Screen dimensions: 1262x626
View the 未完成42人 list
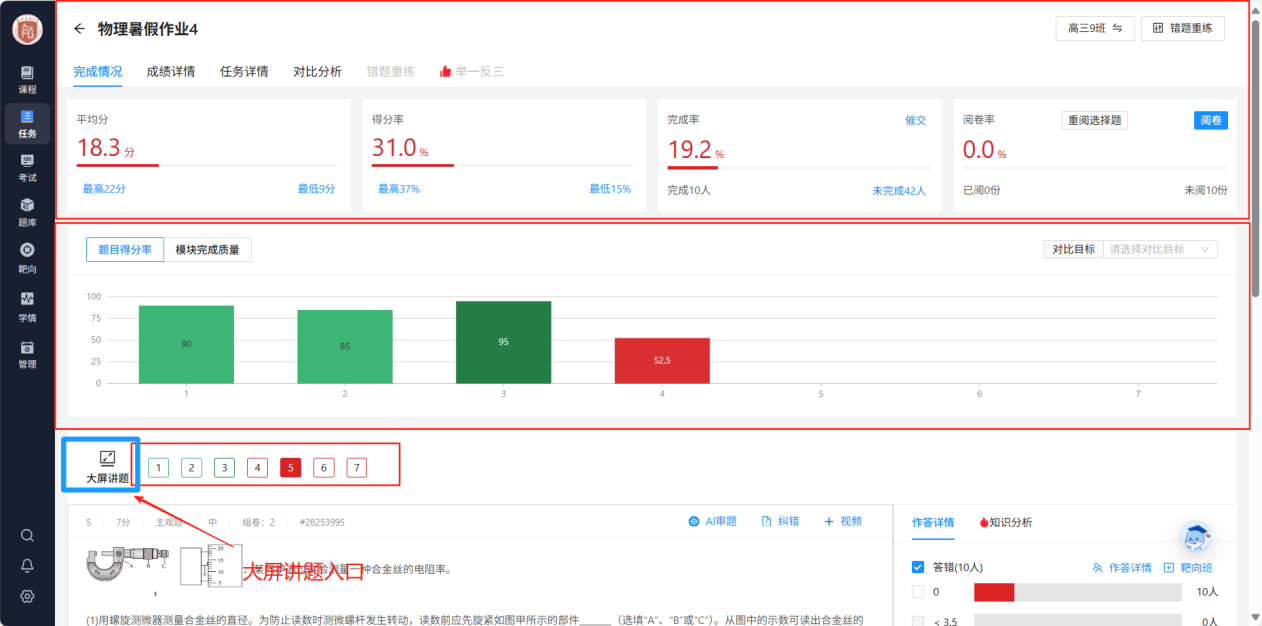pos(899,190)
